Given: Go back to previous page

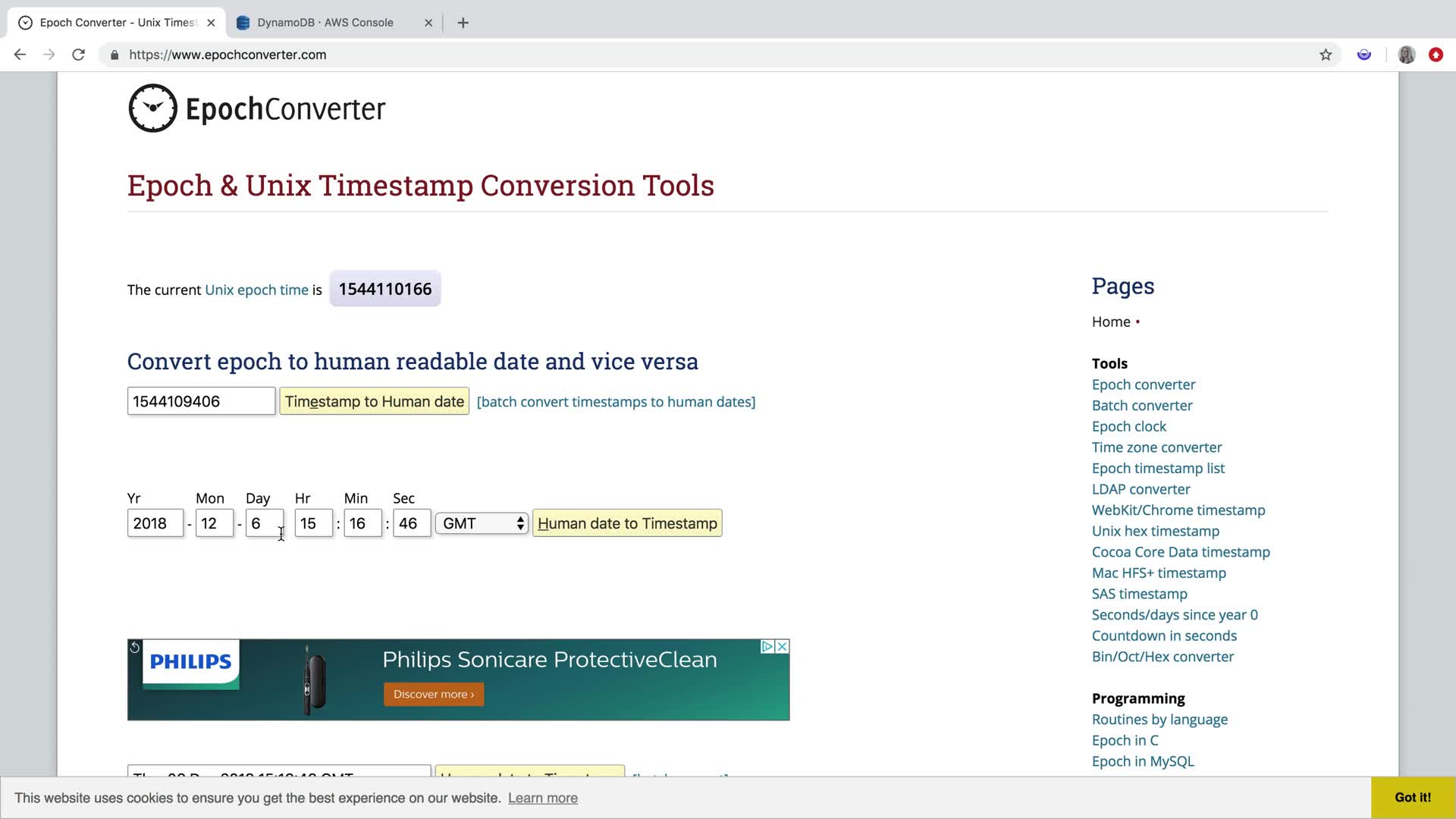Looking at the screenshot, I should pos(20,55).
